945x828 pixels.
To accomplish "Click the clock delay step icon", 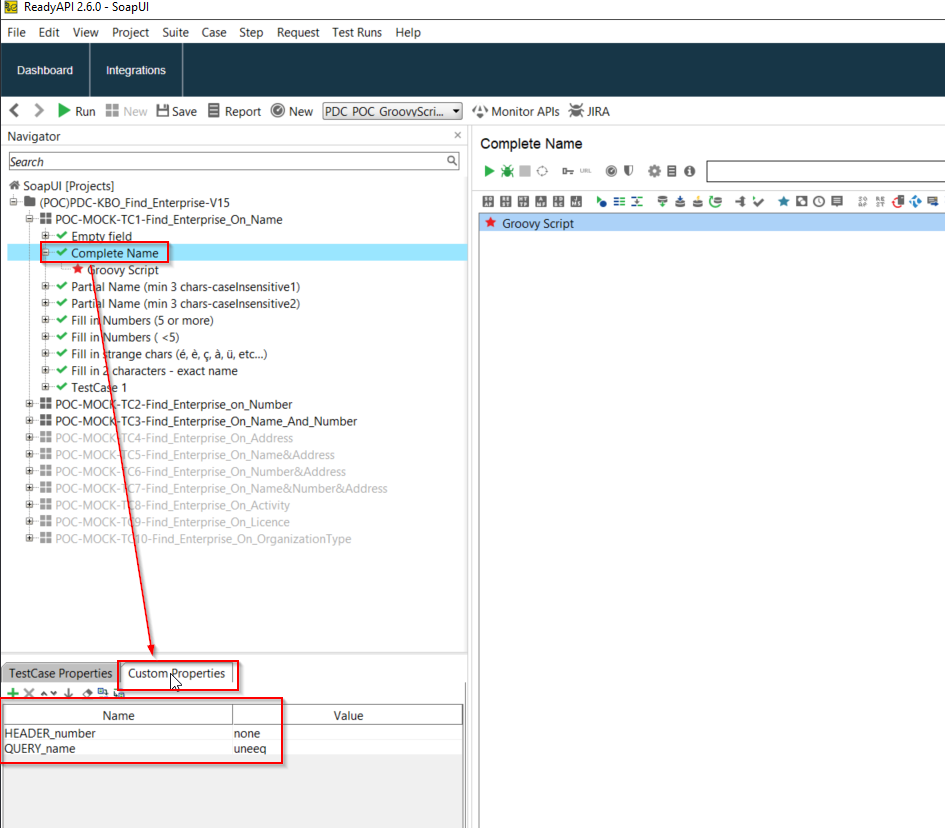I will pyautogui.click(x=819, y=201).
